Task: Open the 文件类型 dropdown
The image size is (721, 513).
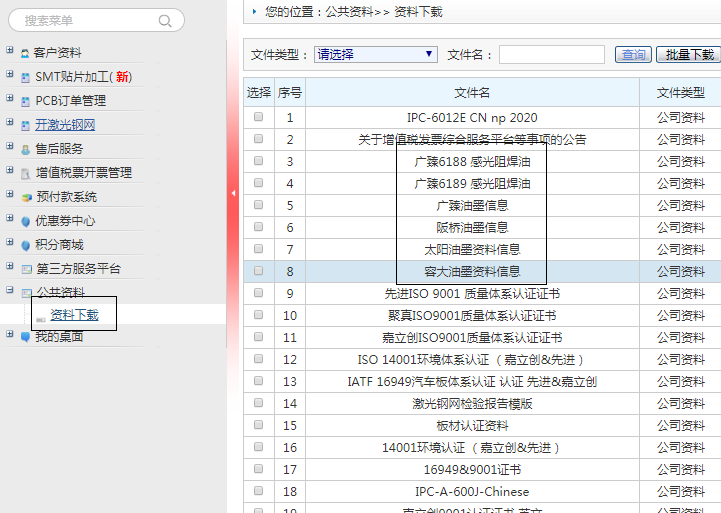Action: [376, 54]
